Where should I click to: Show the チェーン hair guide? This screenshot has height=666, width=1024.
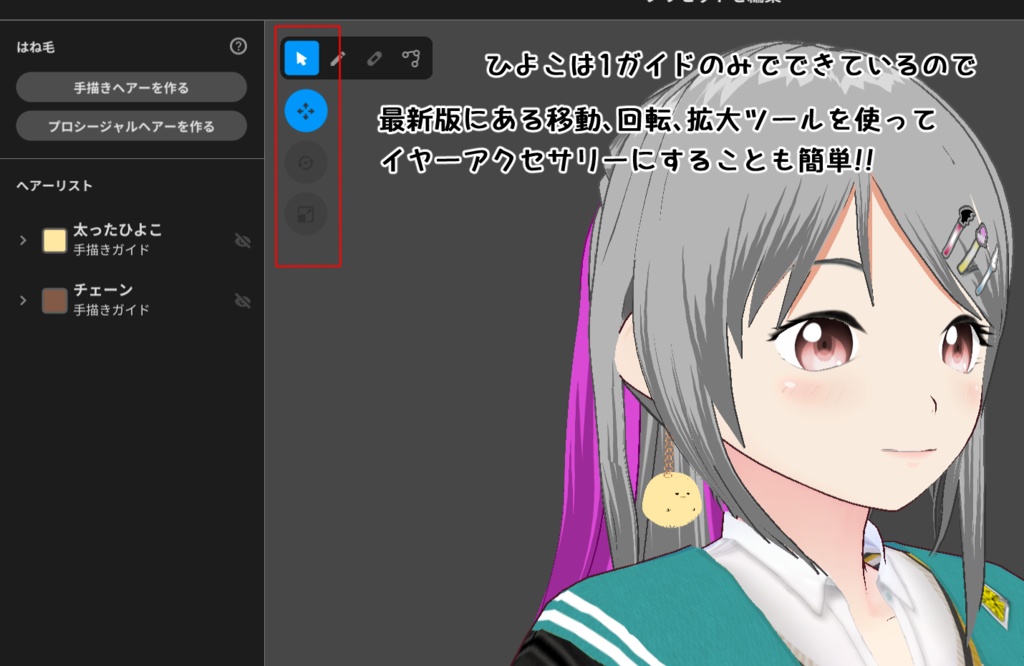240,302
